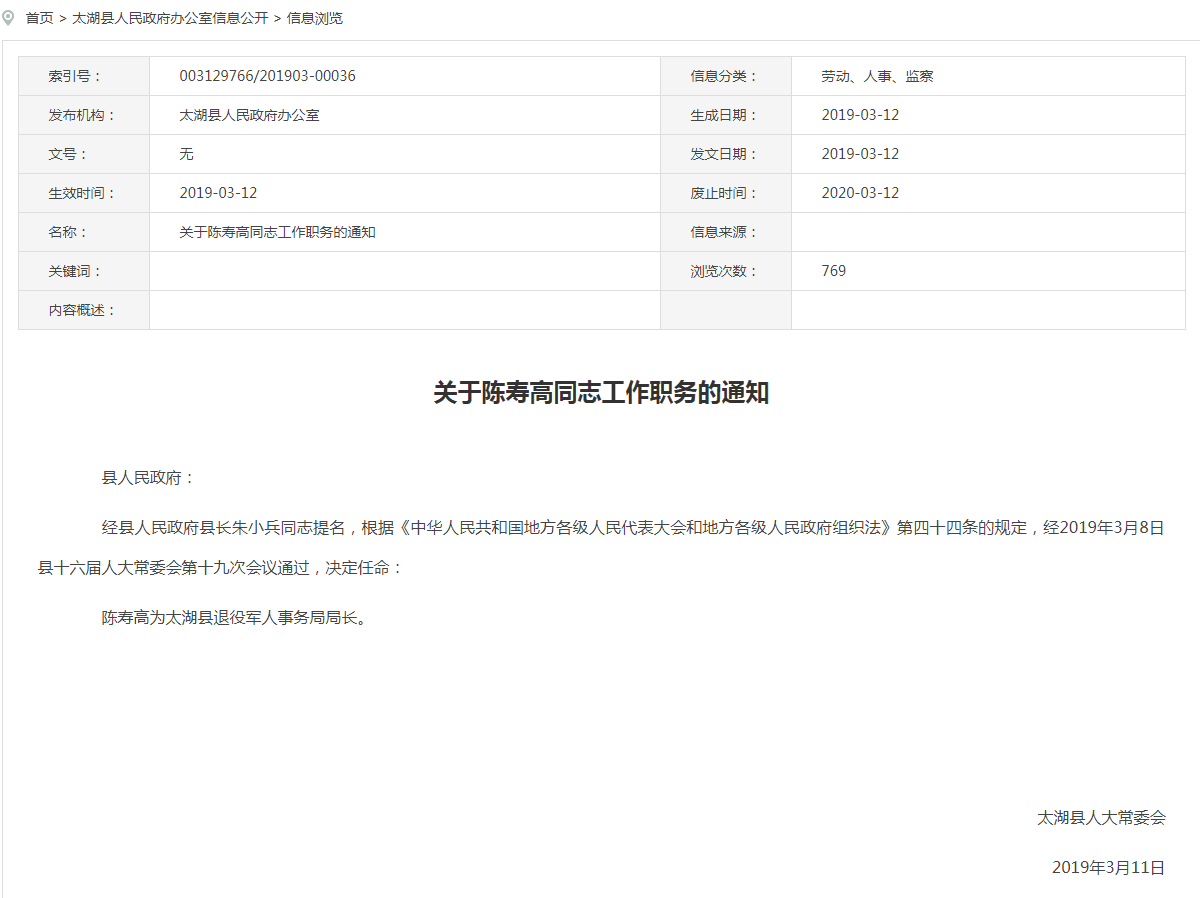Select table title 关于陈寿高同志工作职务的通知
Screen dimensions: 1200x898
(277, 232)
